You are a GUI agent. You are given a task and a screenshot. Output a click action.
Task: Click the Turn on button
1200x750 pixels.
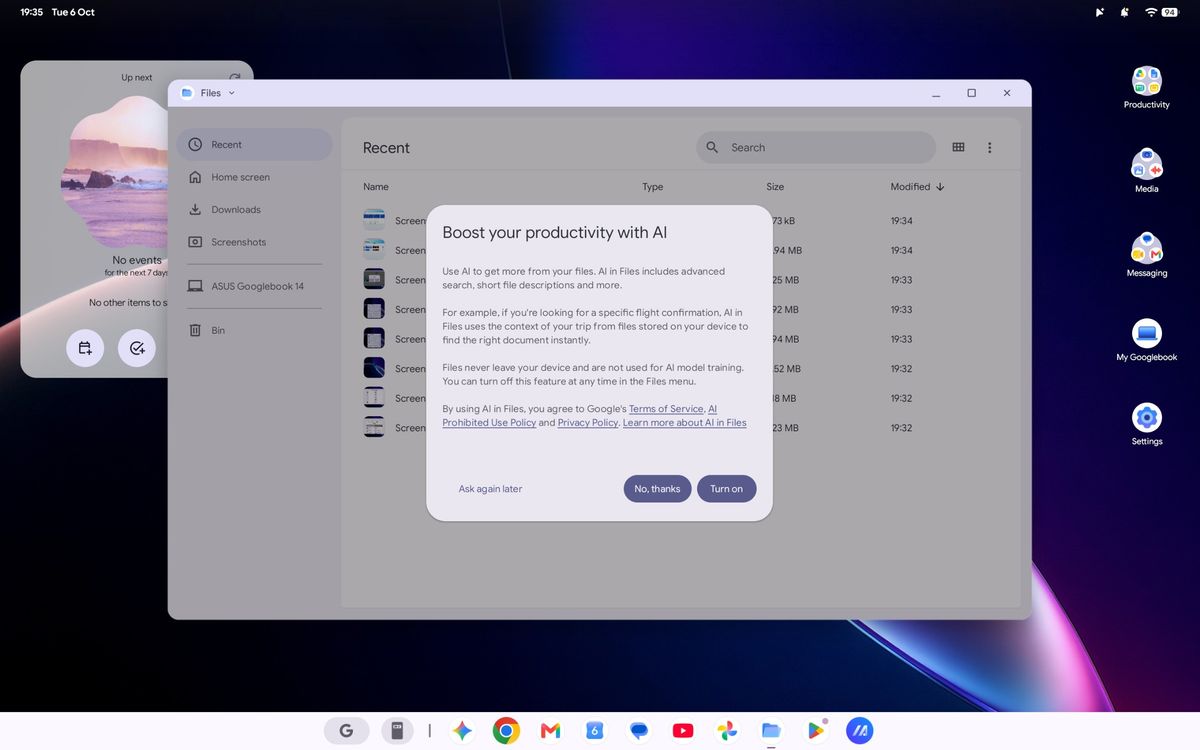click(x=726, y=489)
